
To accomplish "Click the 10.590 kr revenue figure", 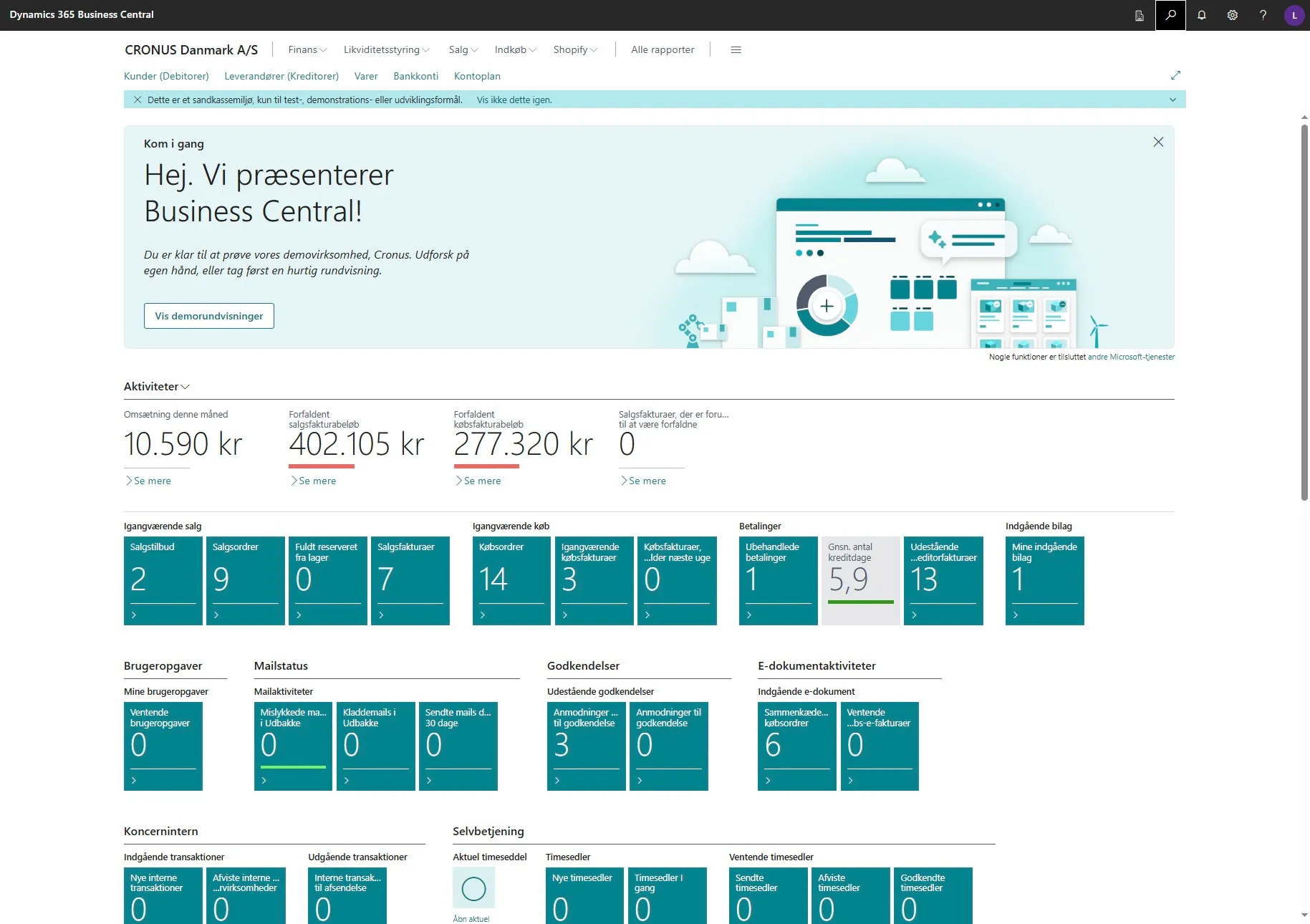I will [x=183, y=444].
